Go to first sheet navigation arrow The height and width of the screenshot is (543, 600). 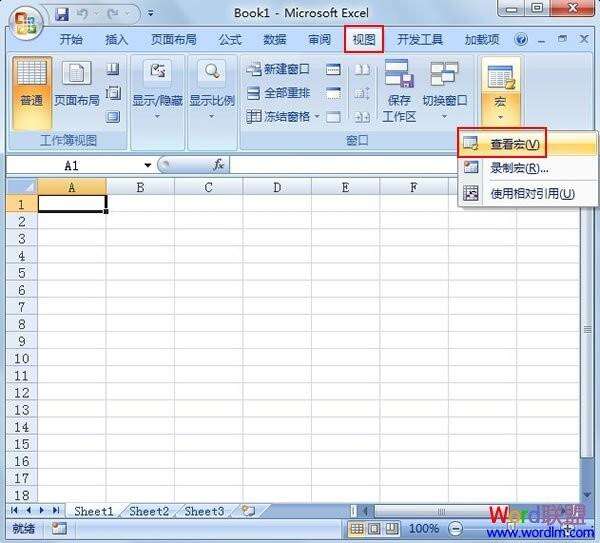[15, 510]
